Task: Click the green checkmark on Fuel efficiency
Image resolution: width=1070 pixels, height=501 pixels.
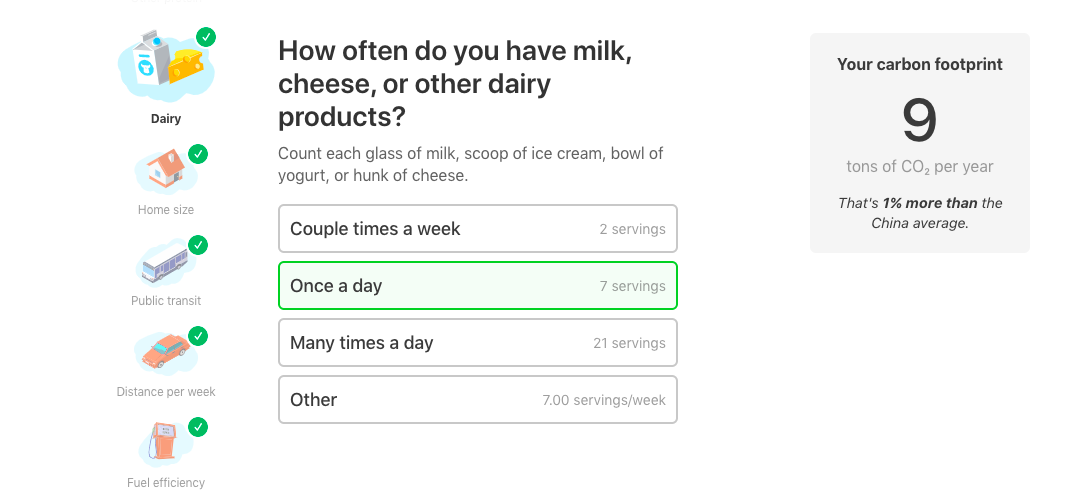Action: pyautogui.click(x=198, y=427)
